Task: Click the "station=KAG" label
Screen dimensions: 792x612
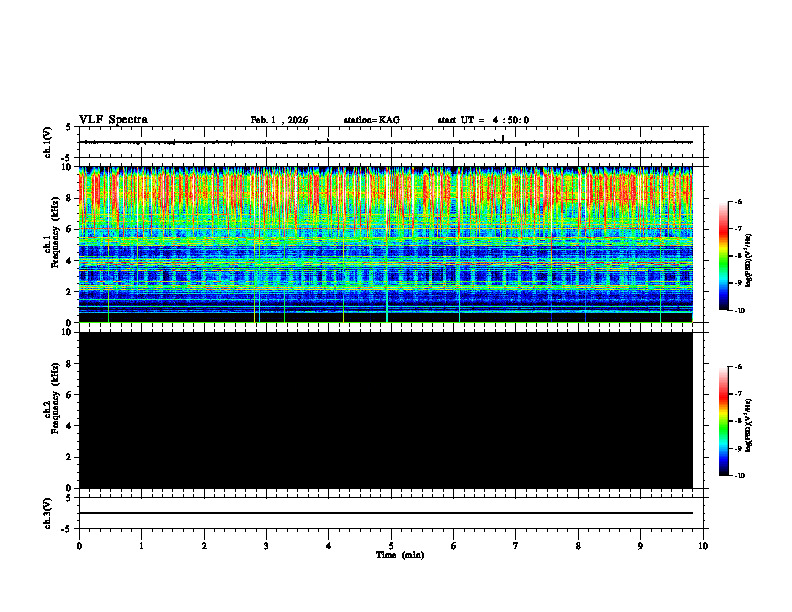Action: 371,120
